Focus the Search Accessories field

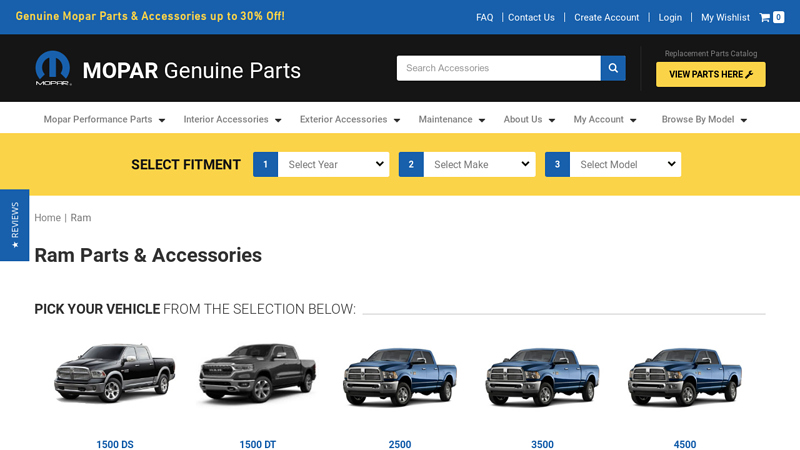click(498, 68)
